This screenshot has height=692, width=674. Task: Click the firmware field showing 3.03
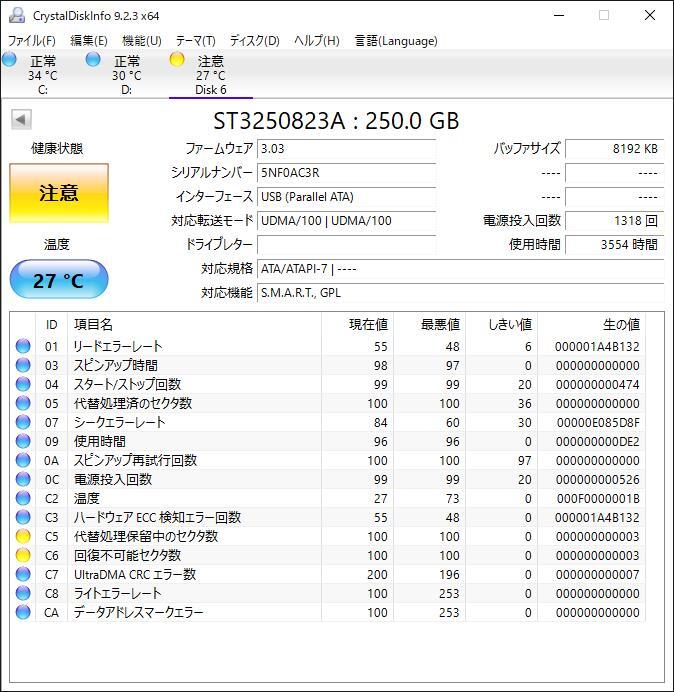click(346, 149)
